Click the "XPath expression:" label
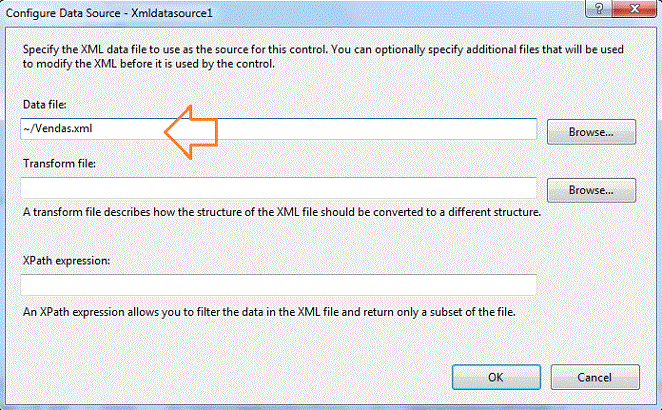This screenshot has width=662, height=410. 66,261
